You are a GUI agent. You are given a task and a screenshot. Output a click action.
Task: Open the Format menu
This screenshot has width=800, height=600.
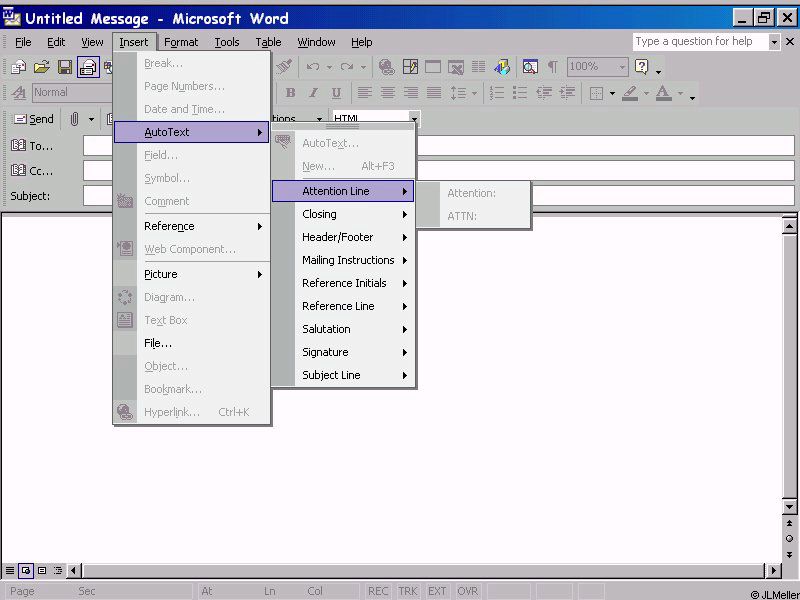point(181,42)
